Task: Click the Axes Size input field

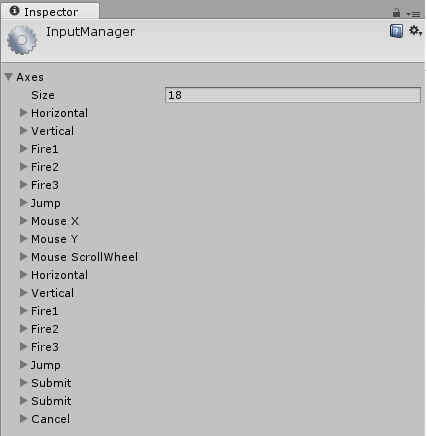Action: (293, 95)
